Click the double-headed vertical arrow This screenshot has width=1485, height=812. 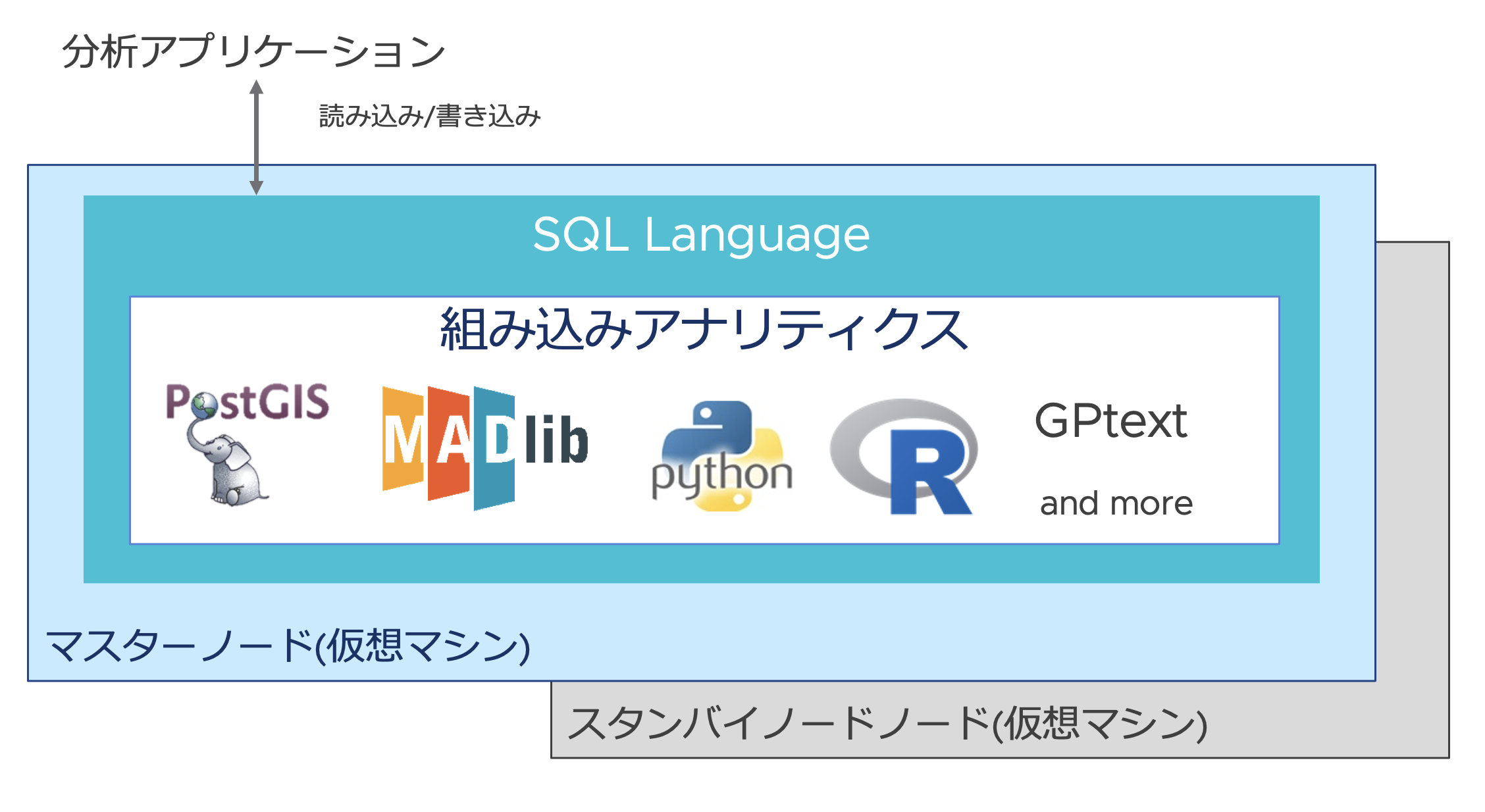tap(257, 137)
